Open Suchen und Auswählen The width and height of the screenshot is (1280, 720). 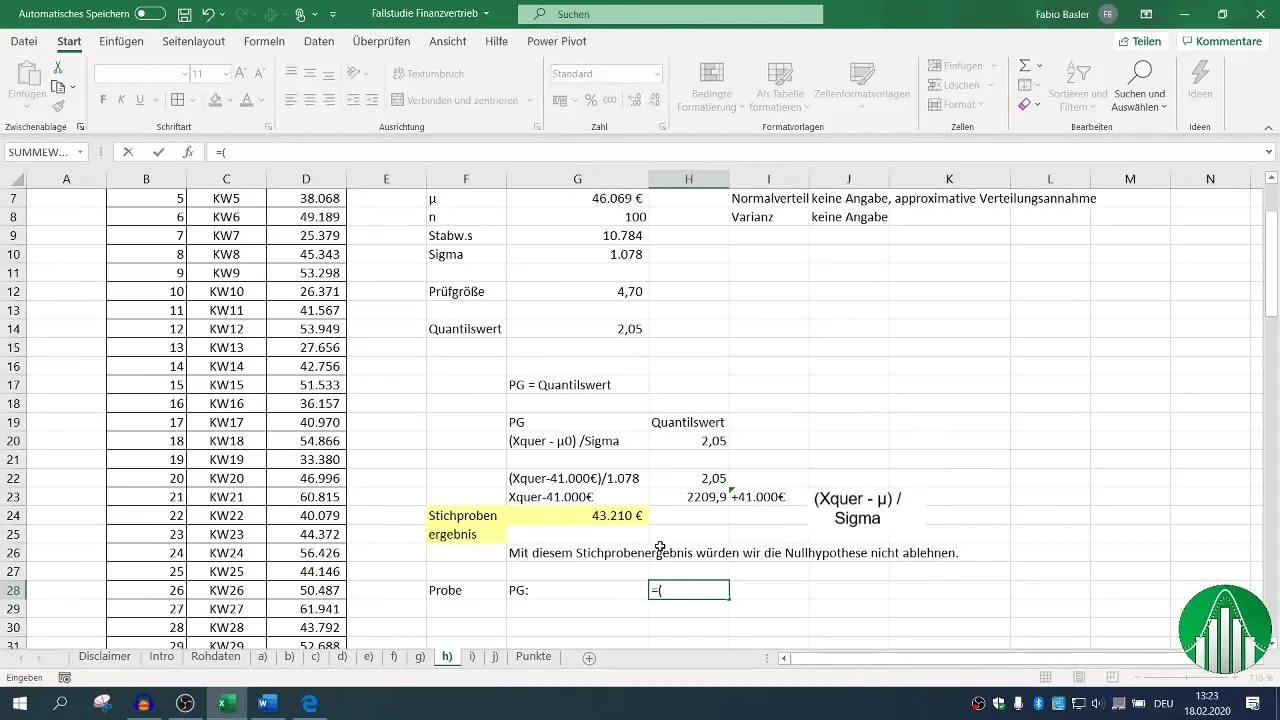[1139, 87]
